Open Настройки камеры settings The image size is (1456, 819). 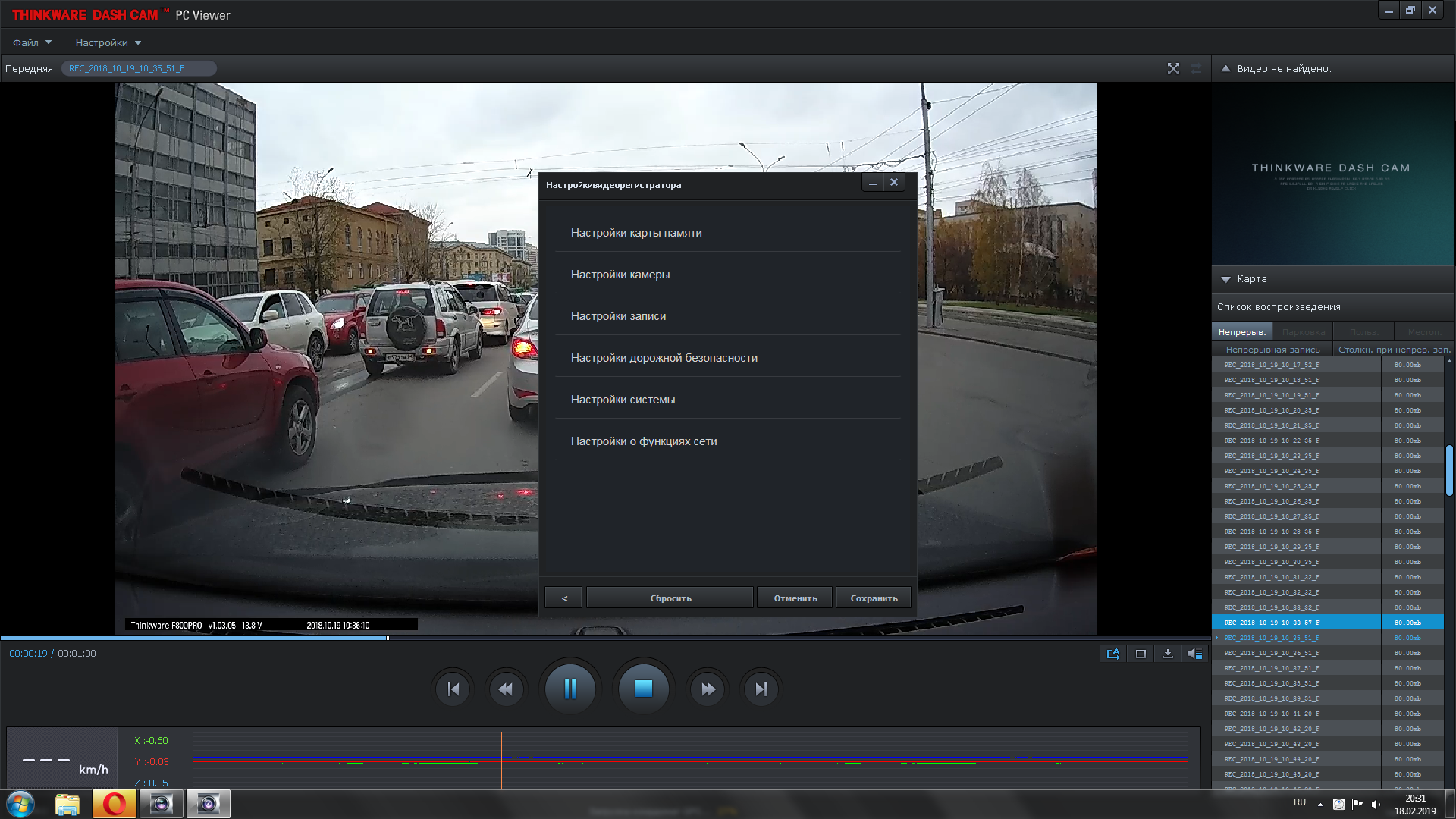tap(620, 275)
